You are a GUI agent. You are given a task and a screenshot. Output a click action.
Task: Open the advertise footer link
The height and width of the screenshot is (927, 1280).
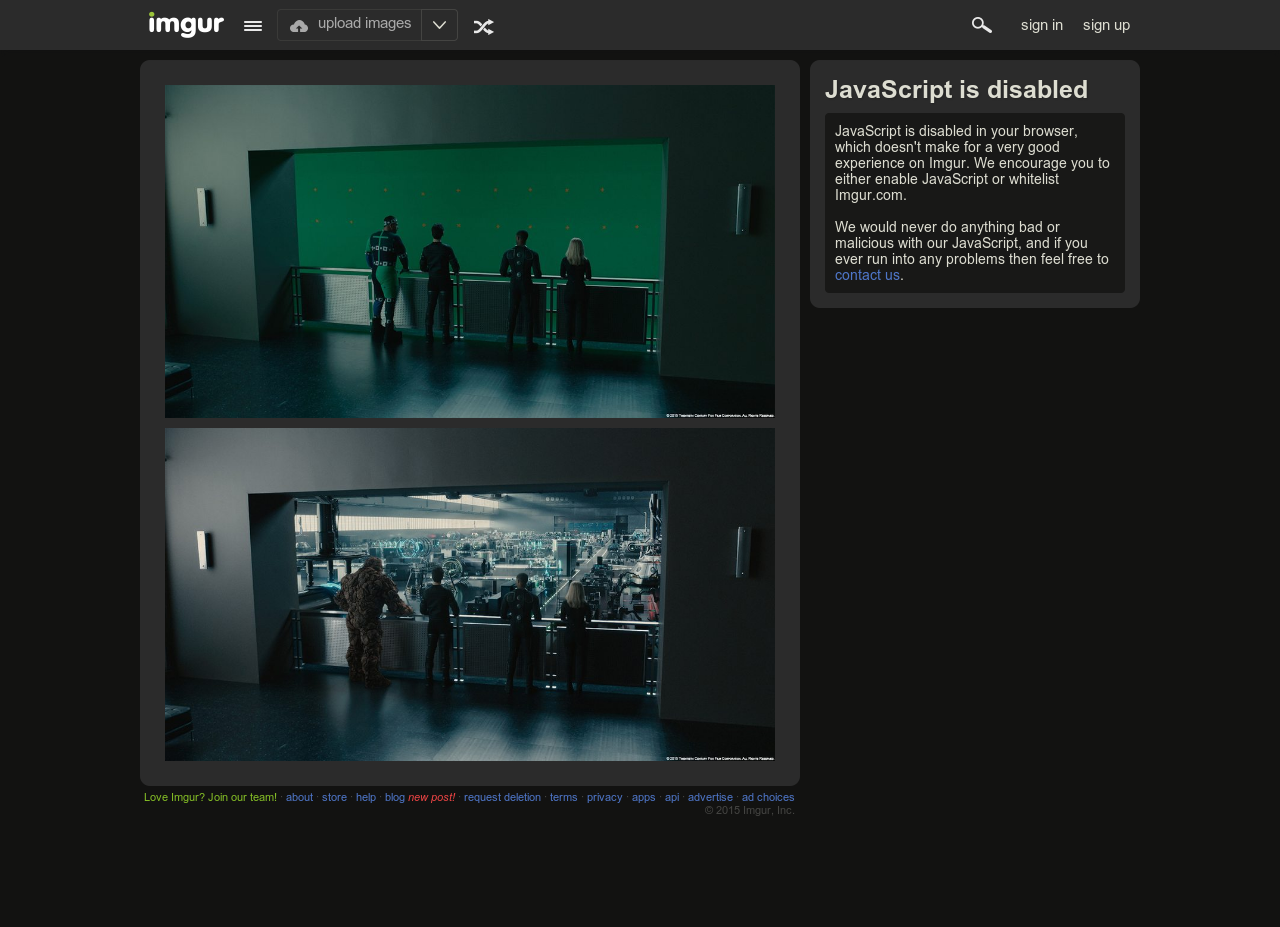pos(710,797)
